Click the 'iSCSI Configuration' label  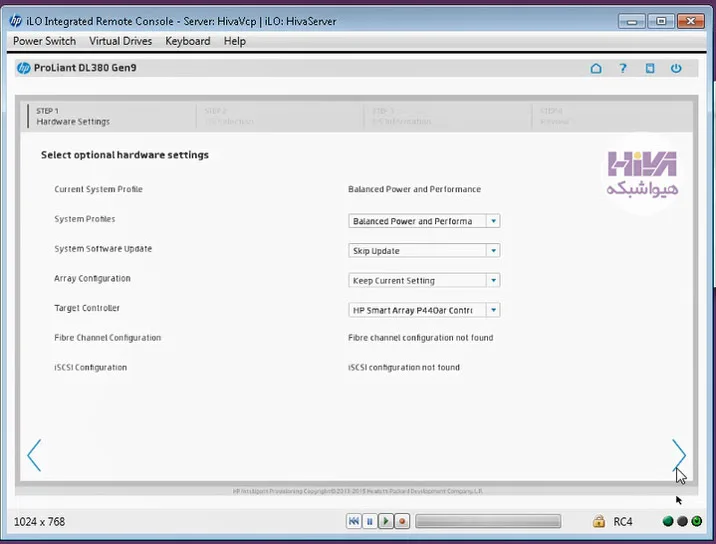click(90, 368)
